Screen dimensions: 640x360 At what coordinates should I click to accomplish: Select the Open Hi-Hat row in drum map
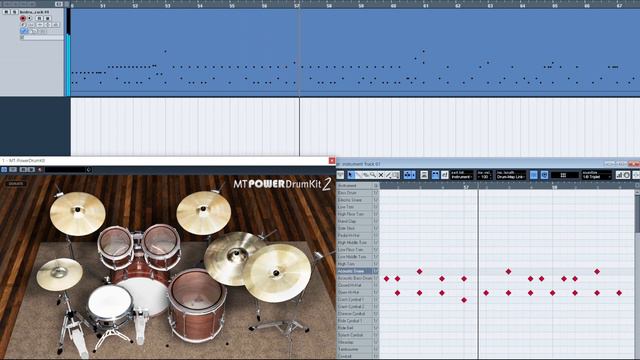click(355, 292)
